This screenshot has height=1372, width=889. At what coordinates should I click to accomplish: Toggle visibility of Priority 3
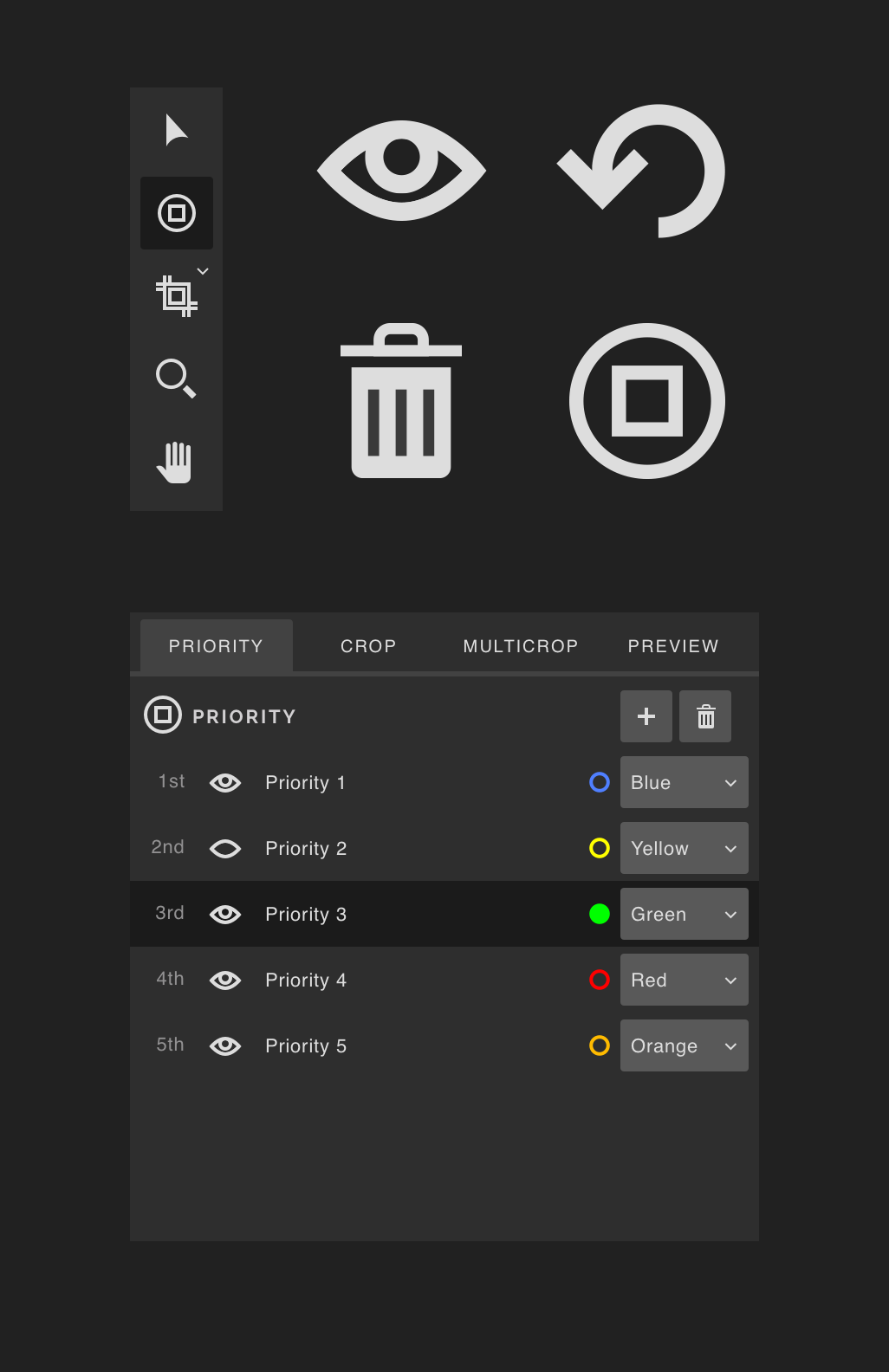tap(225, 914)
